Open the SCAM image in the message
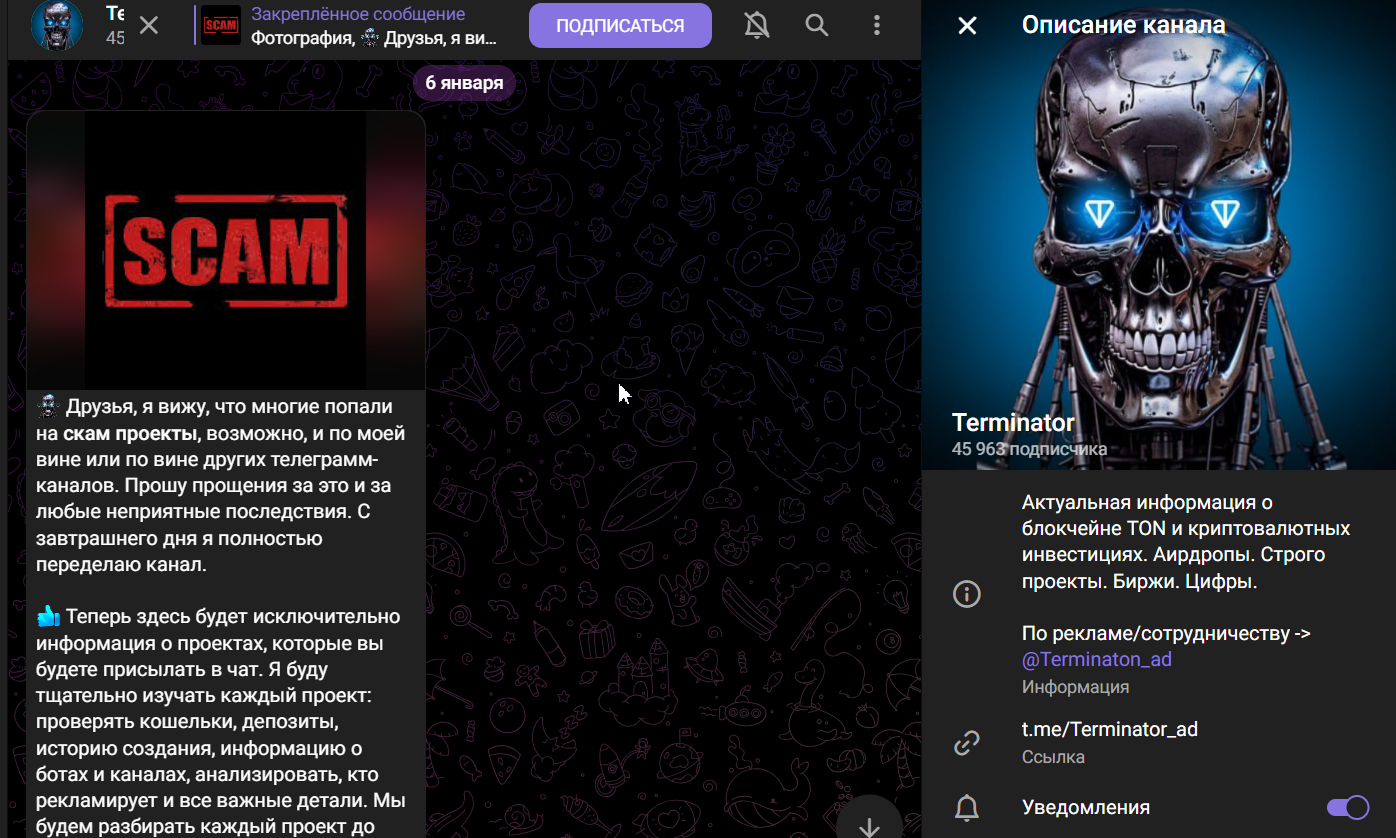1396x838 pixels. pyautogui.click(x=226, y=250)
